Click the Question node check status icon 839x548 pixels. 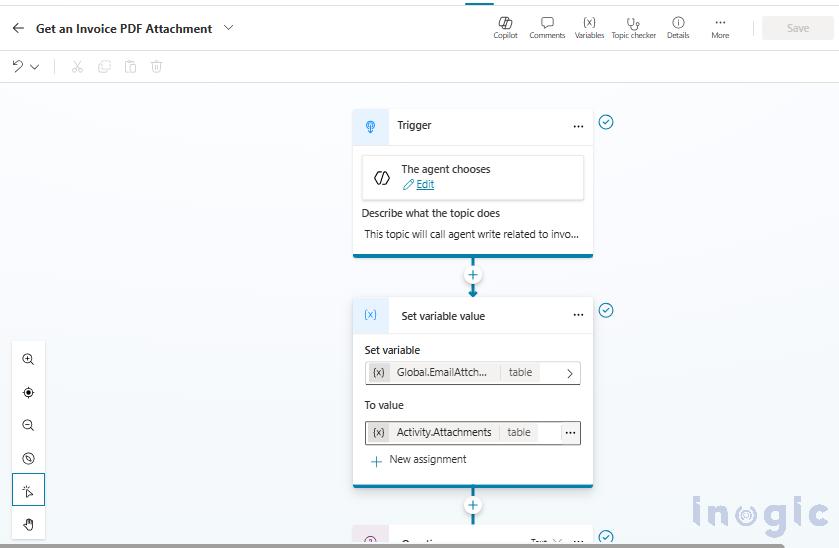[x=606, y=536]
